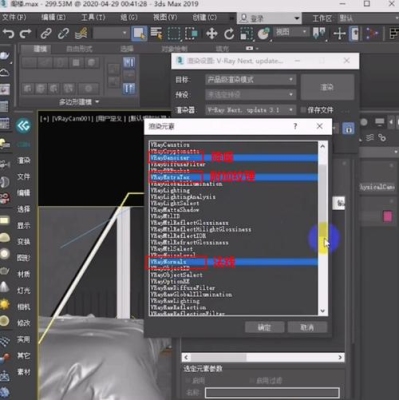399x400 pixels.
Task: Click the sun icon in left strip
Action: [5, 304]
